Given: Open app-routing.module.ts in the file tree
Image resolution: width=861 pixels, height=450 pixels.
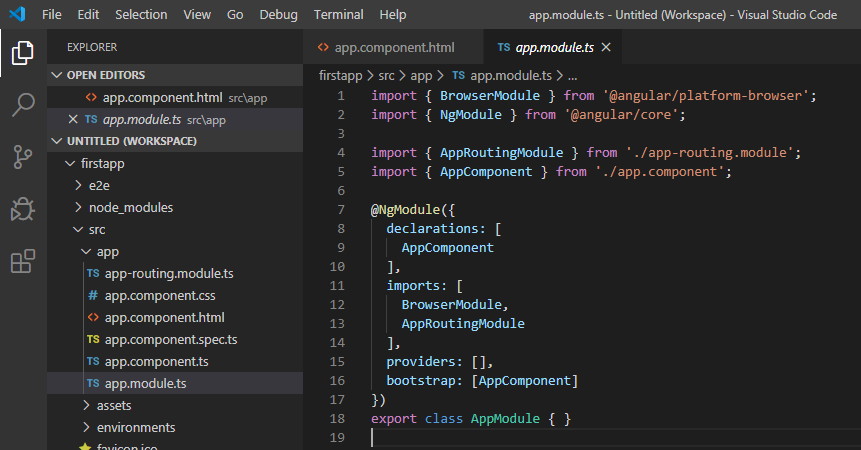Looking at the screenshot, I should [x=175, y=273].
